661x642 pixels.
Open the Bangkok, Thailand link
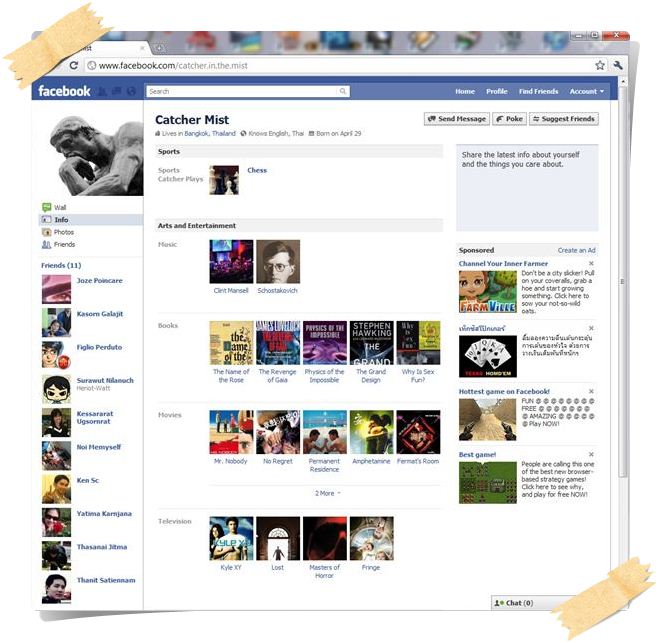tap(210, 133)
